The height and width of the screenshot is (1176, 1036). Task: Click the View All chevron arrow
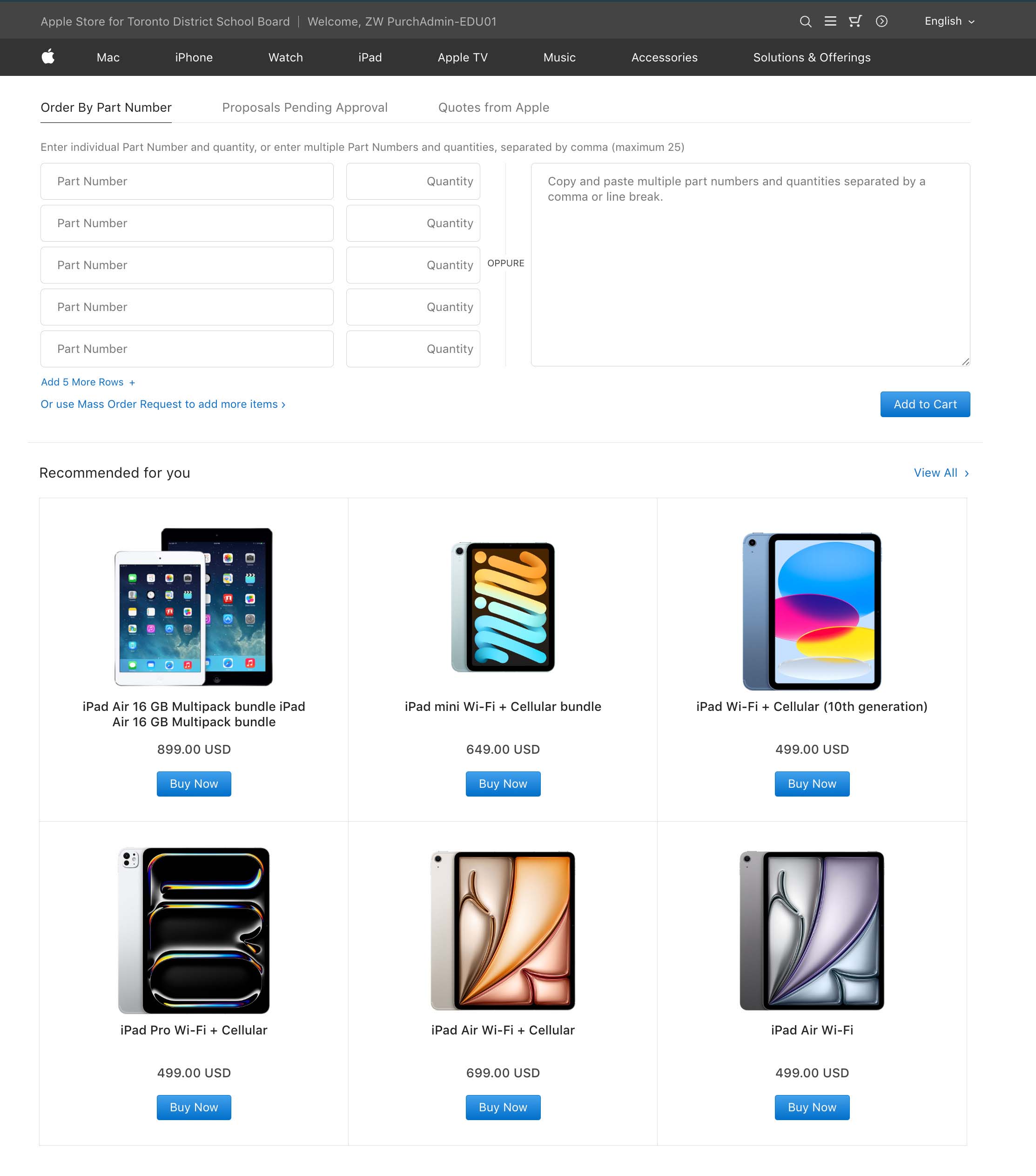[x=966, y=473]
